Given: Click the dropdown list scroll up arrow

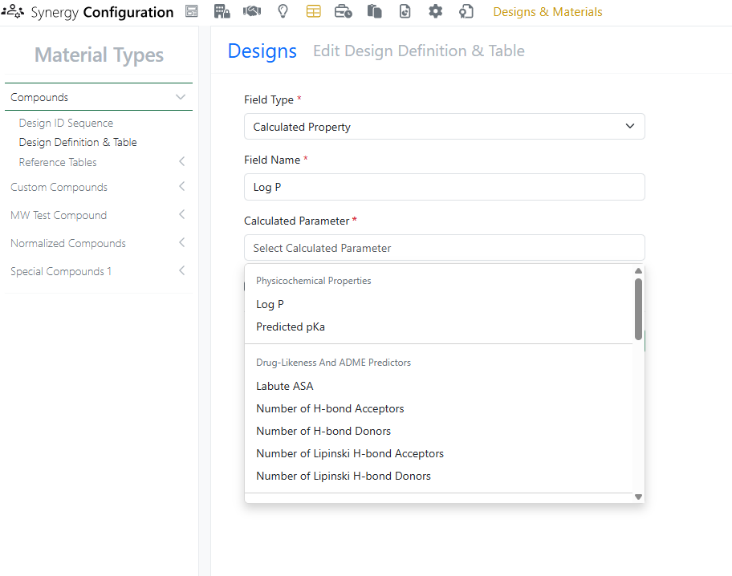Looking at the screenshot, I should pos(638,271).
